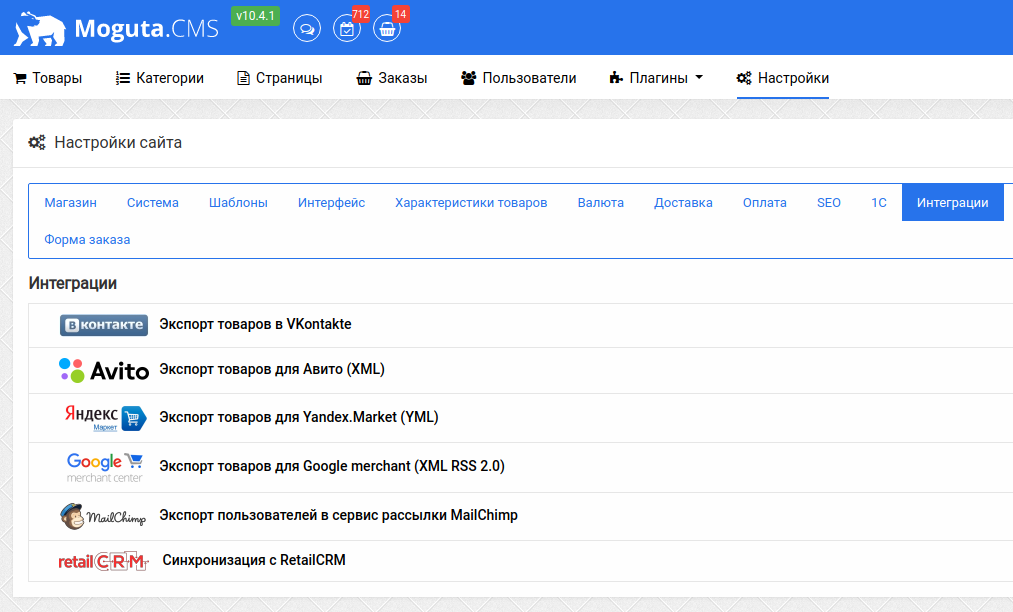
Task: Click the Настройки сайта heading
Action: (x=118, y=142)
